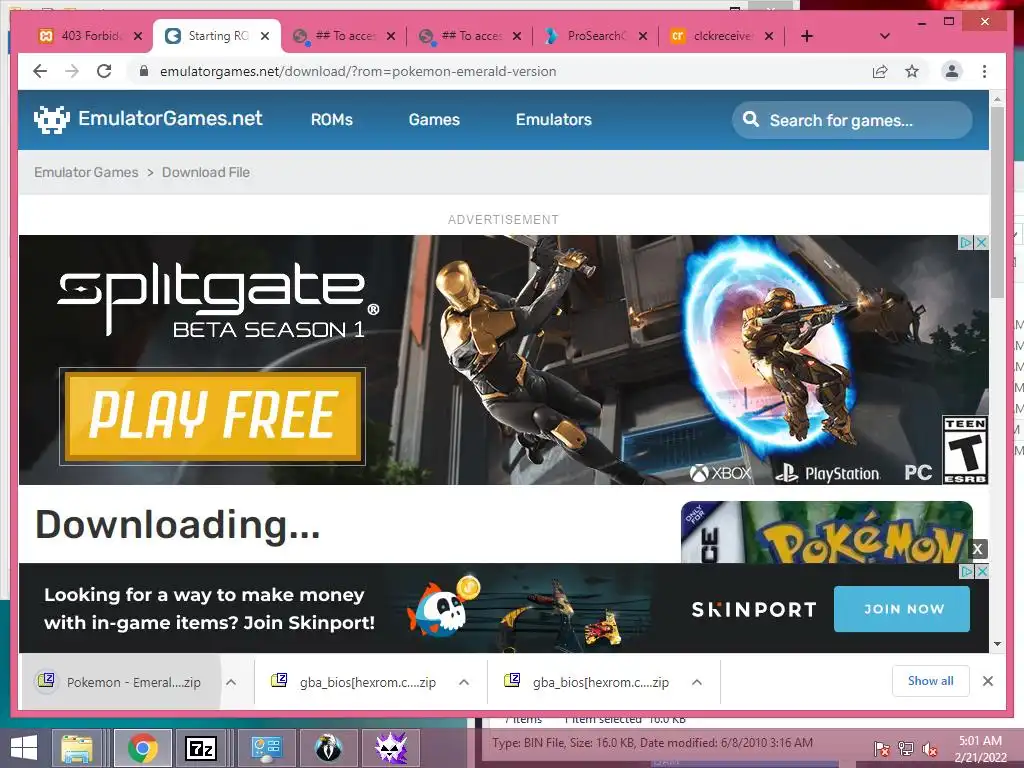Open the Windows Start menu
Screen dimensions: 1024x768
(x=24, y=748)
